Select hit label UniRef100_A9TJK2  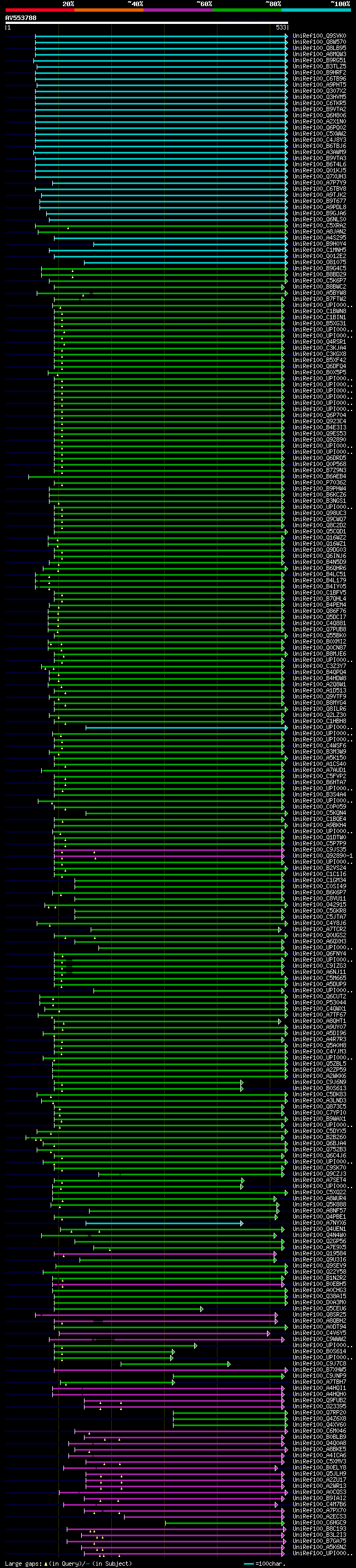coord(319,195)
